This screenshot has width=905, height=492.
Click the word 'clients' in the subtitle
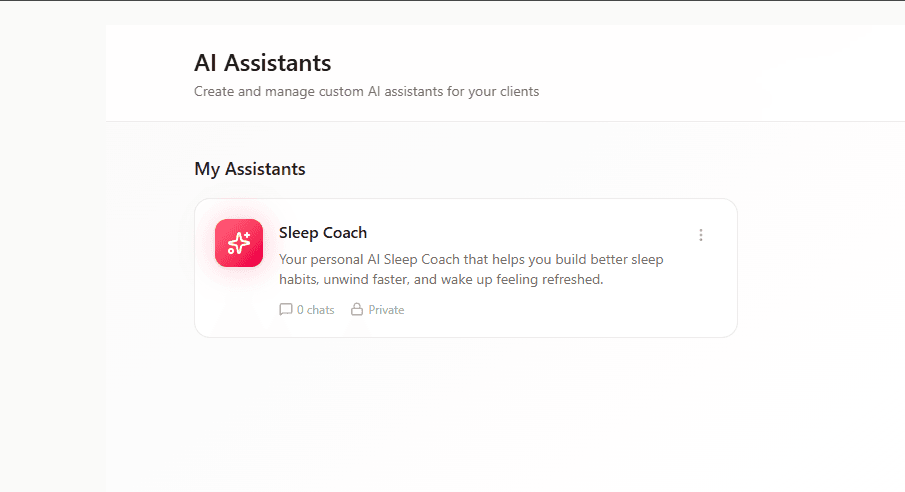518,92
